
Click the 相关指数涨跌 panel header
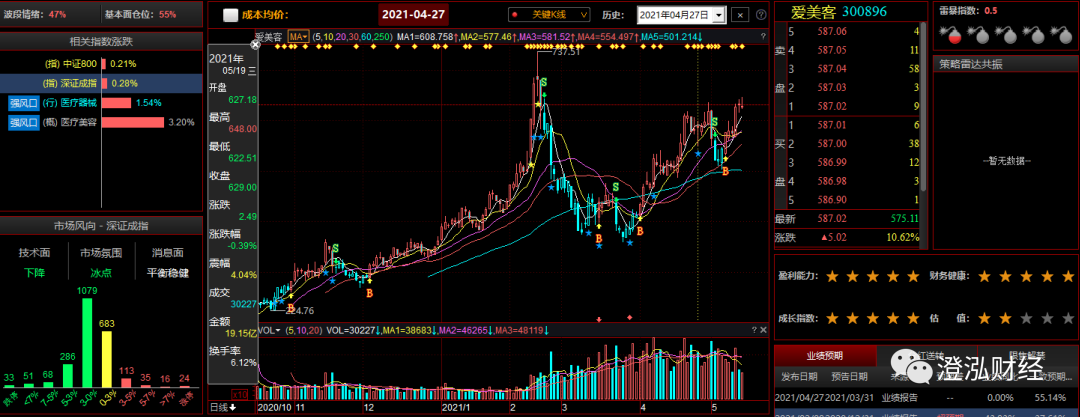[x=102, y=41]
